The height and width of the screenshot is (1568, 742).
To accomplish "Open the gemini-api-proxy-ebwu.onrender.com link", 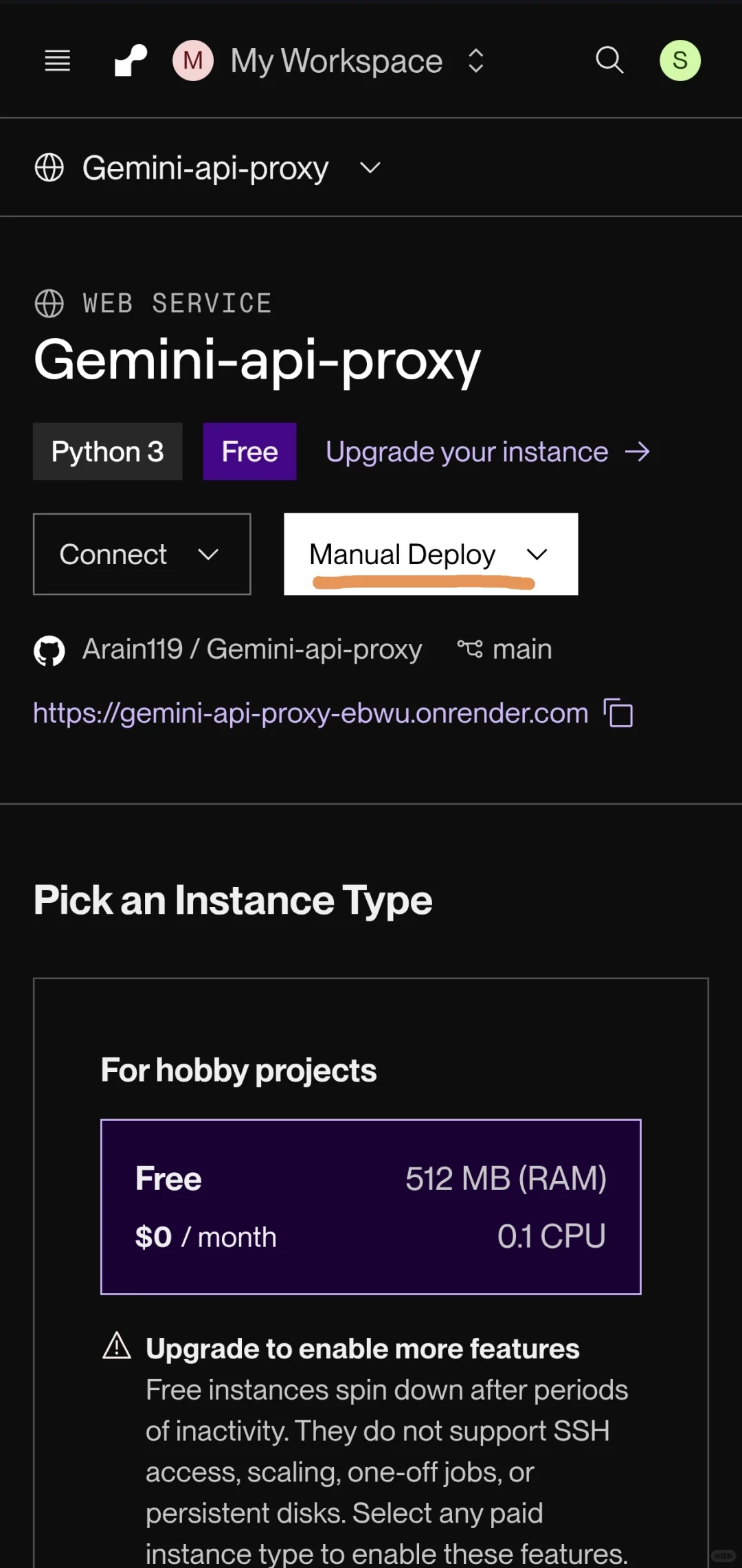I will coord(311,713).
